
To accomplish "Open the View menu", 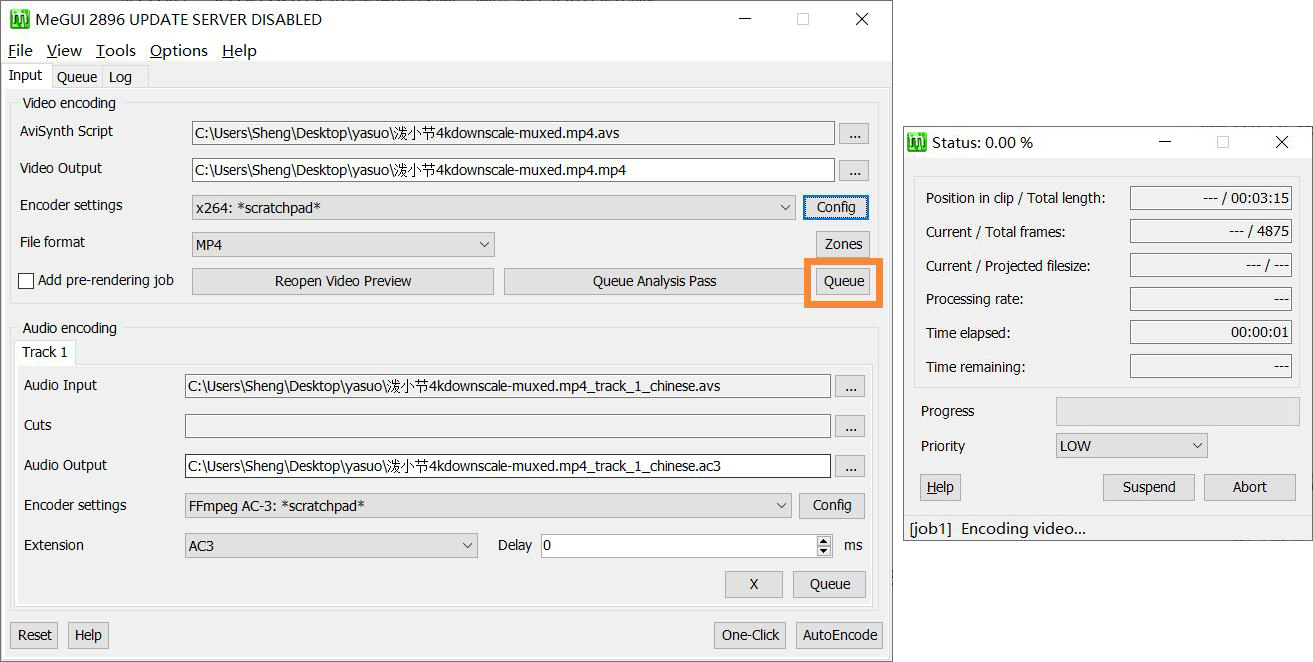I will point(64,51).
